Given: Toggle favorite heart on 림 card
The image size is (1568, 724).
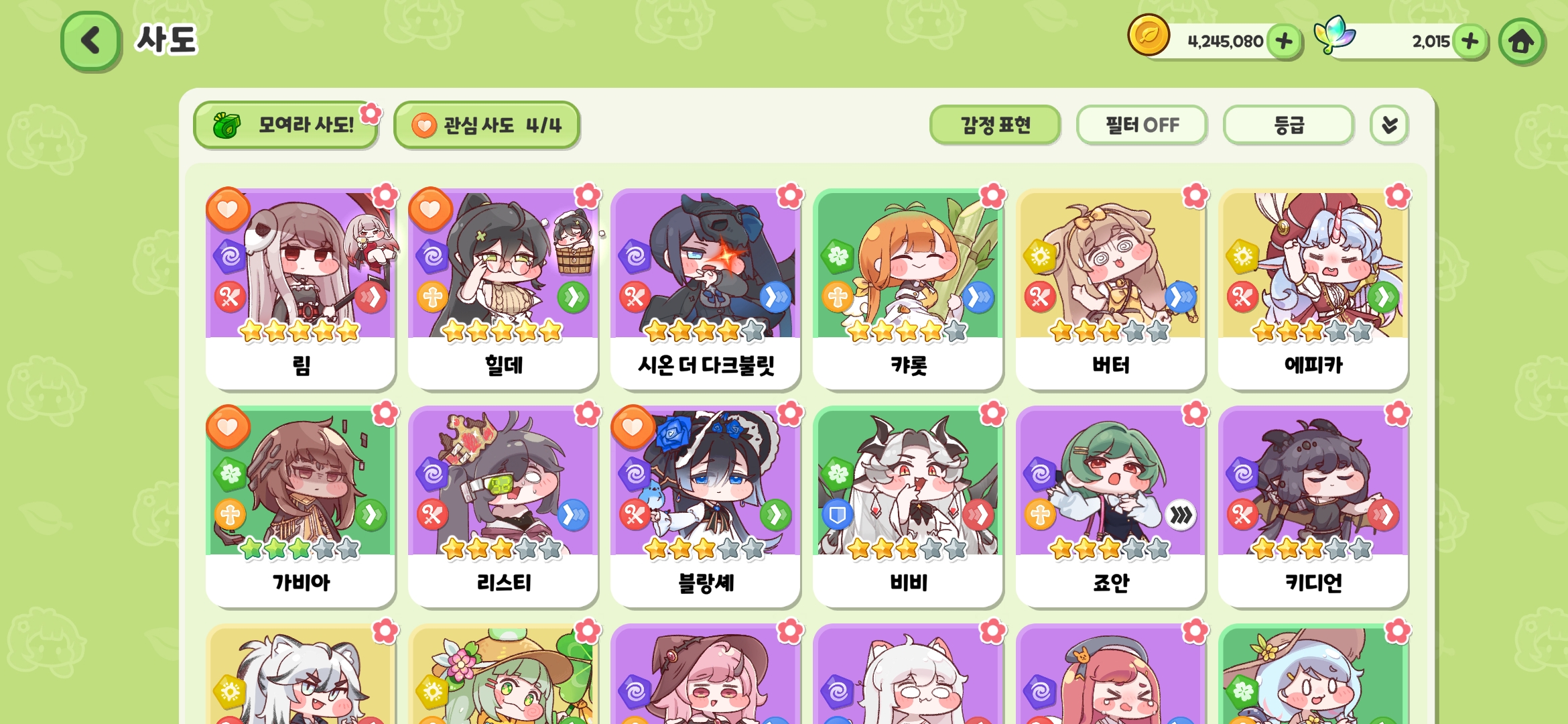Looking at the screenshot, I should (x=228, y=210).
